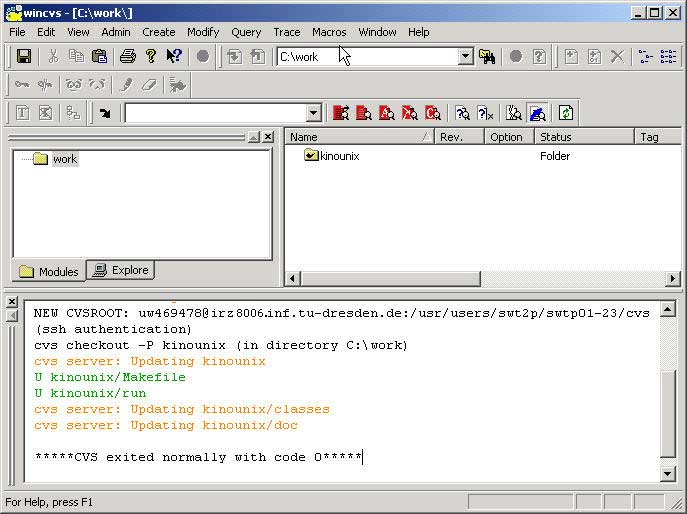This screenshot has height=514, width=687.
Task: Toggle the highlighted filter button beside refresh
Action: pyautogui.click(x=538, y=113)
